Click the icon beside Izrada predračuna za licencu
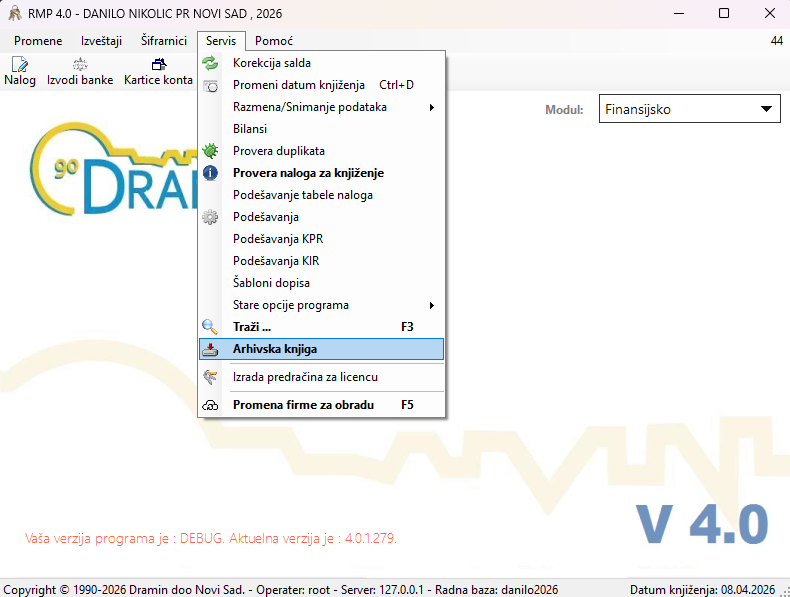Viewport: 790px width, 597px height. click(210, 377)
